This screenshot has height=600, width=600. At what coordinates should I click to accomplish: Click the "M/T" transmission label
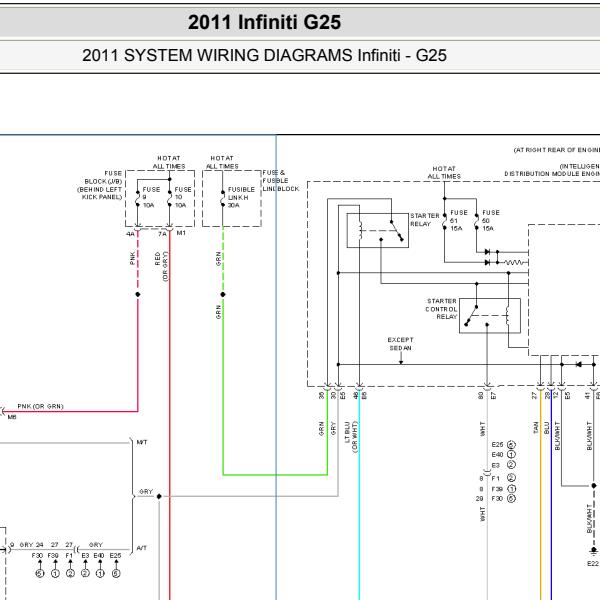(142, 442)
